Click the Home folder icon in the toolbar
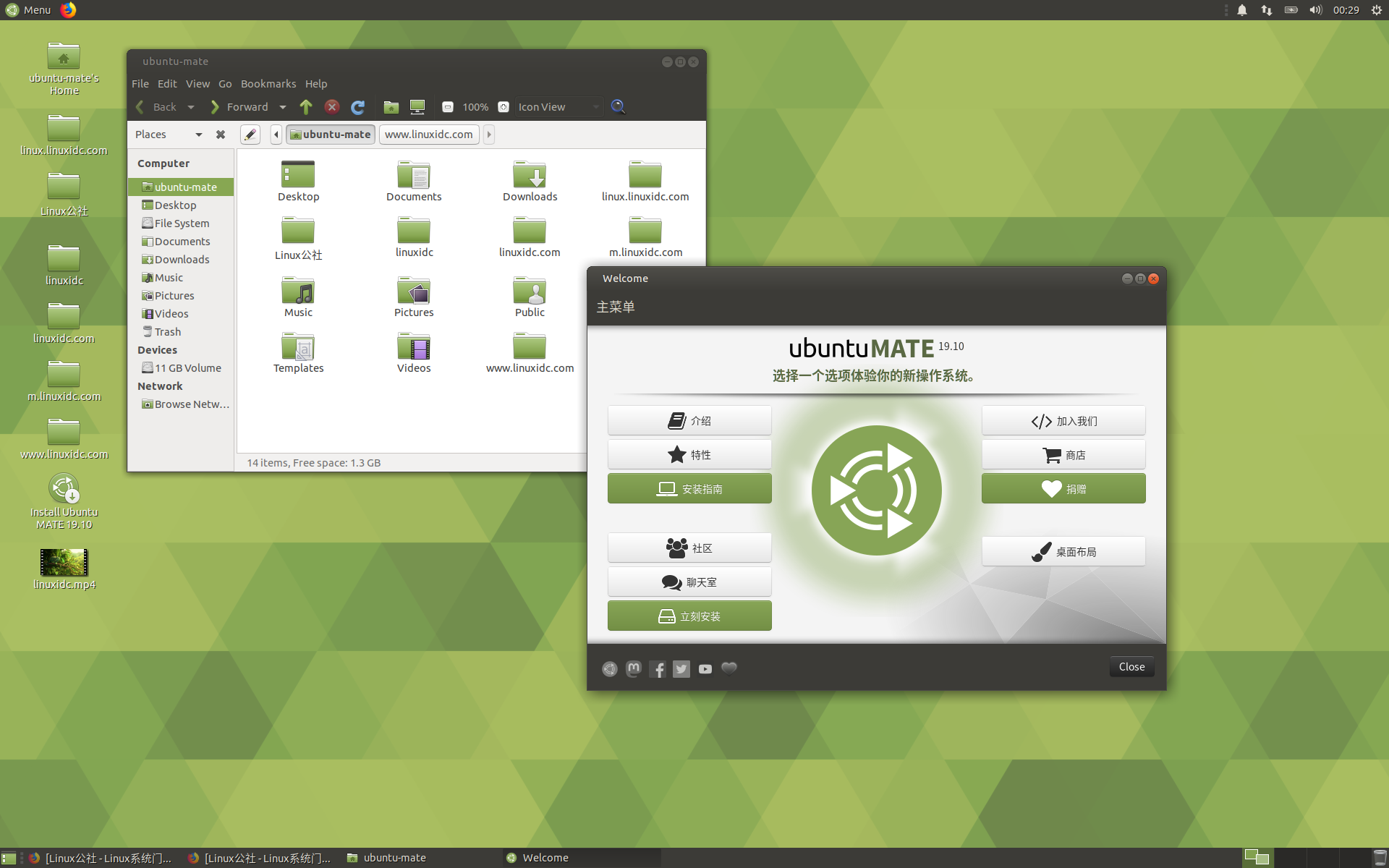Image resolution: width=1389 pixels, height=868 pixels. [391, 106]
